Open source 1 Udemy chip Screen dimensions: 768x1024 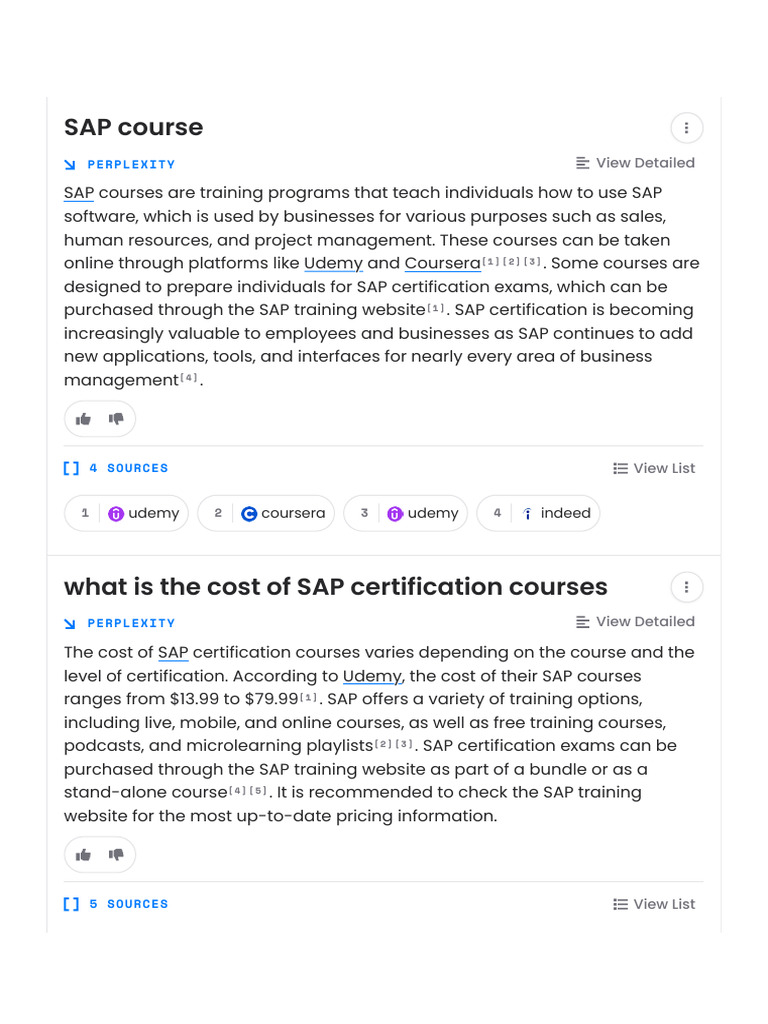click(127, 513)
